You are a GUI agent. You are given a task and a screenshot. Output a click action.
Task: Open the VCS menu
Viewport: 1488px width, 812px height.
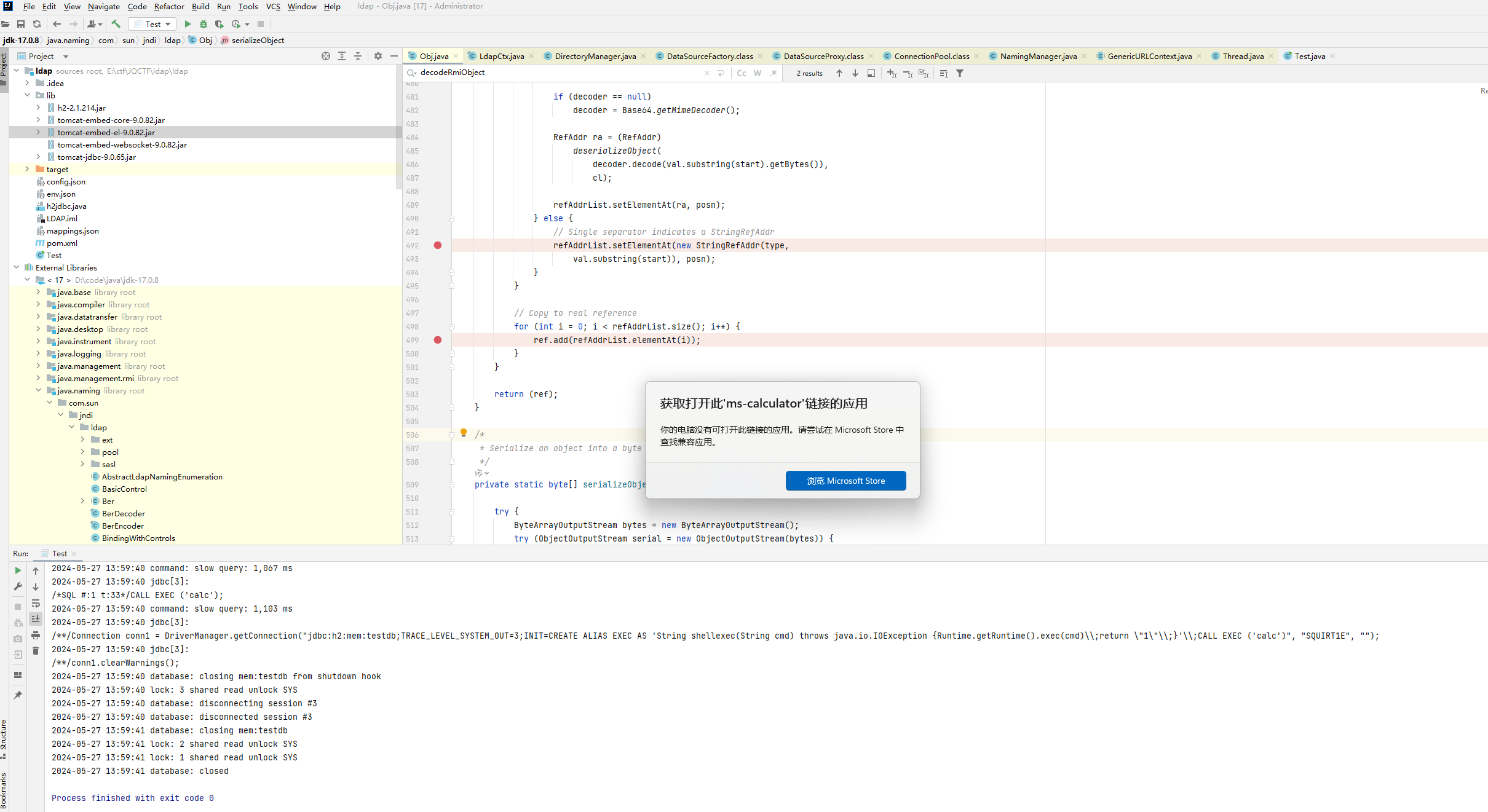click(273, 6)
